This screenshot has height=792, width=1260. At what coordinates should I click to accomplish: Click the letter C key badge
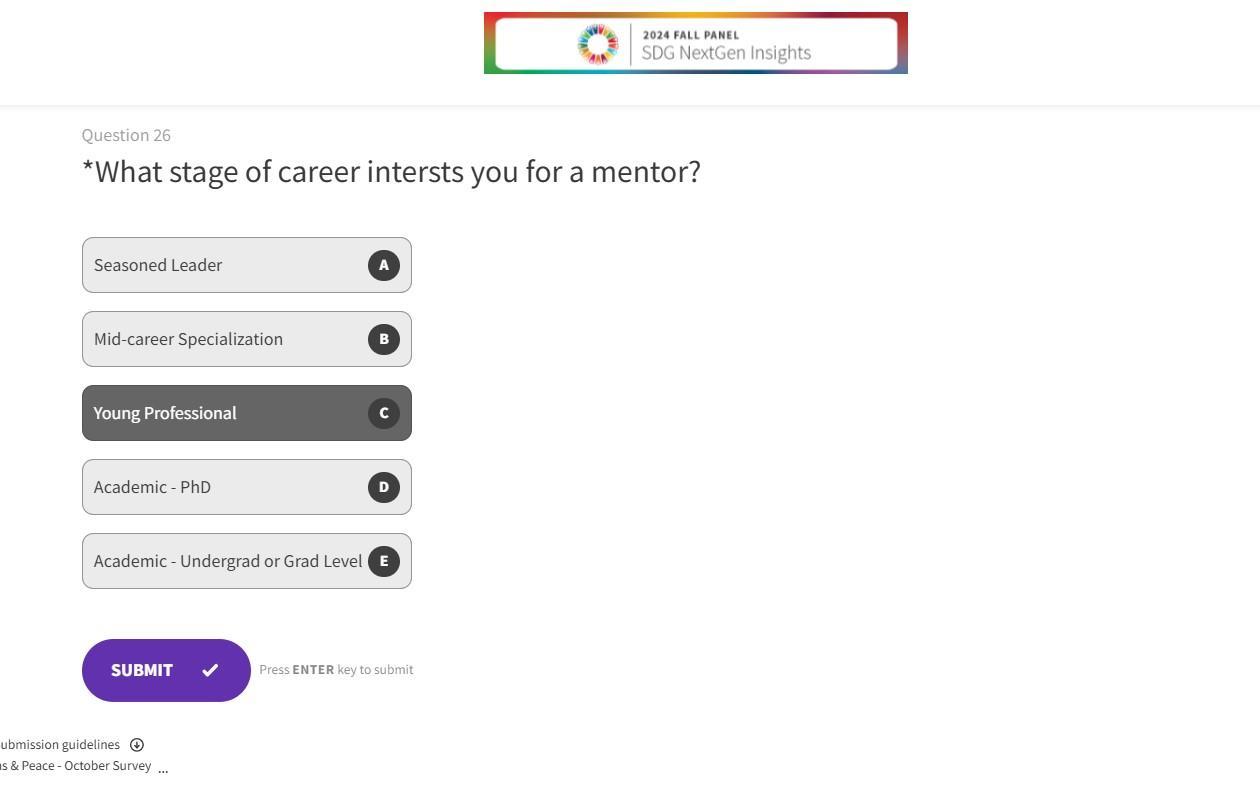[384, 413]
